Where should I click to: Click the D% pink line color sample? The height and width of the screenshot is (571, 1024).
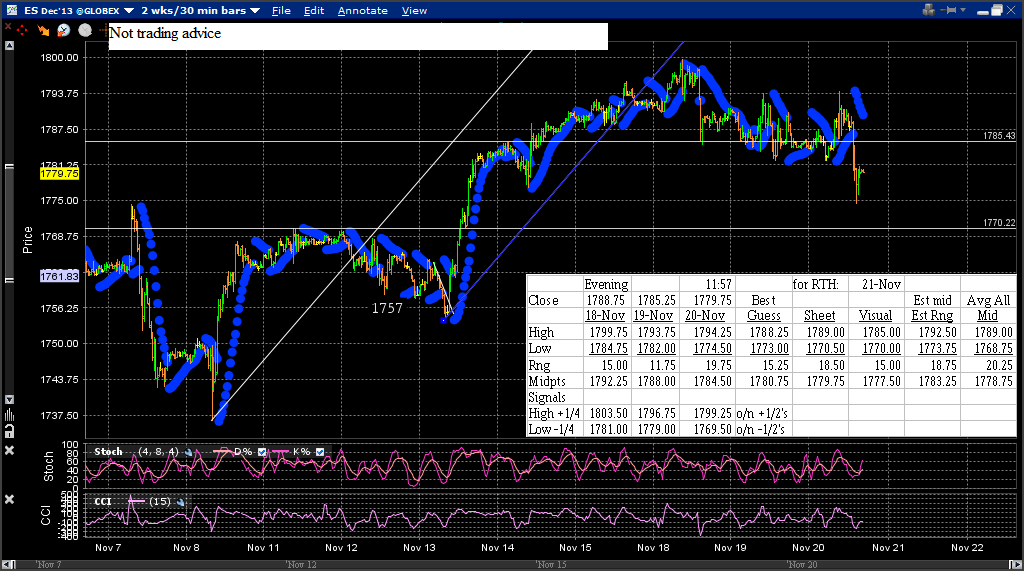tap(223, 452)
